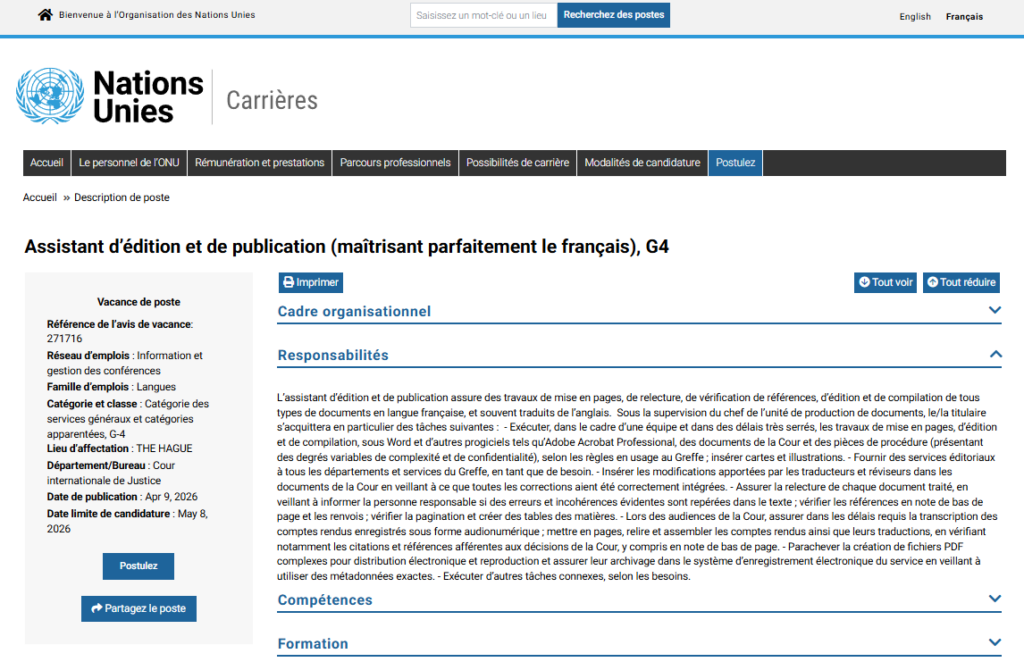
Task: Click the home icon in top bar
Action: coord(45,15)
